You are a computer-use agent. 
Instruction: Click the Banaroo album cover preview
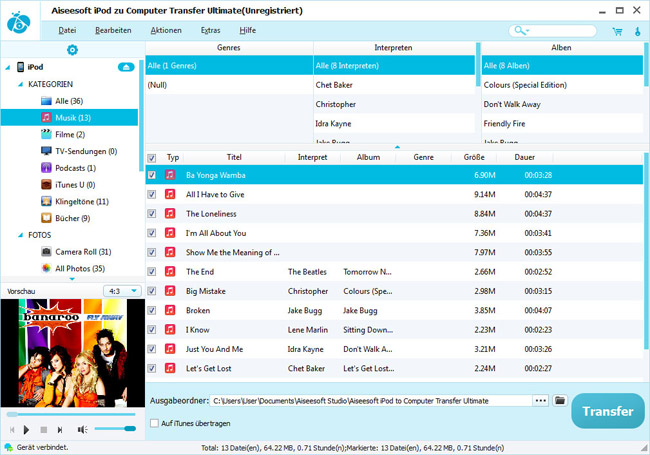pos(73,353)
